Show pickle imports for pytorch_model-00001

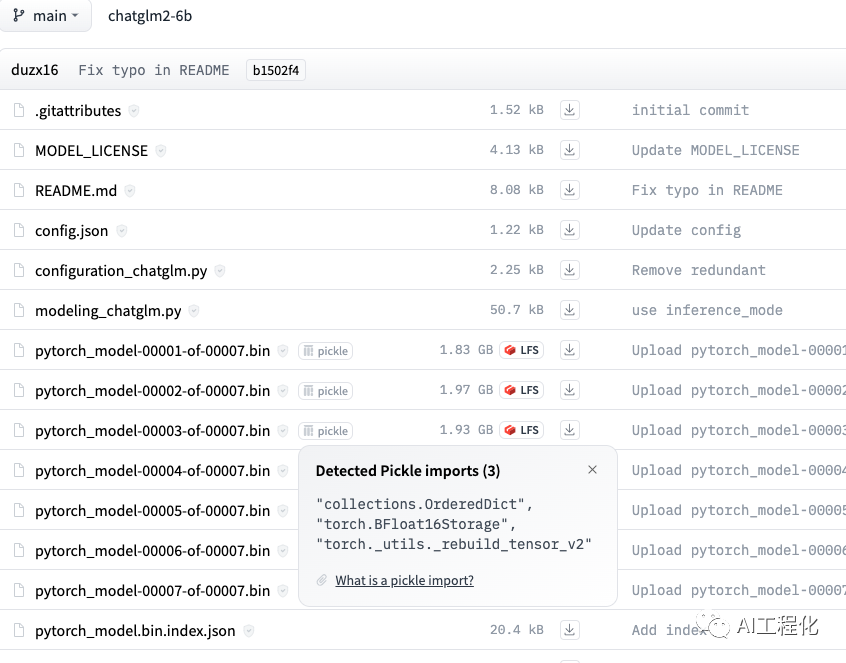tap(326, 351)
